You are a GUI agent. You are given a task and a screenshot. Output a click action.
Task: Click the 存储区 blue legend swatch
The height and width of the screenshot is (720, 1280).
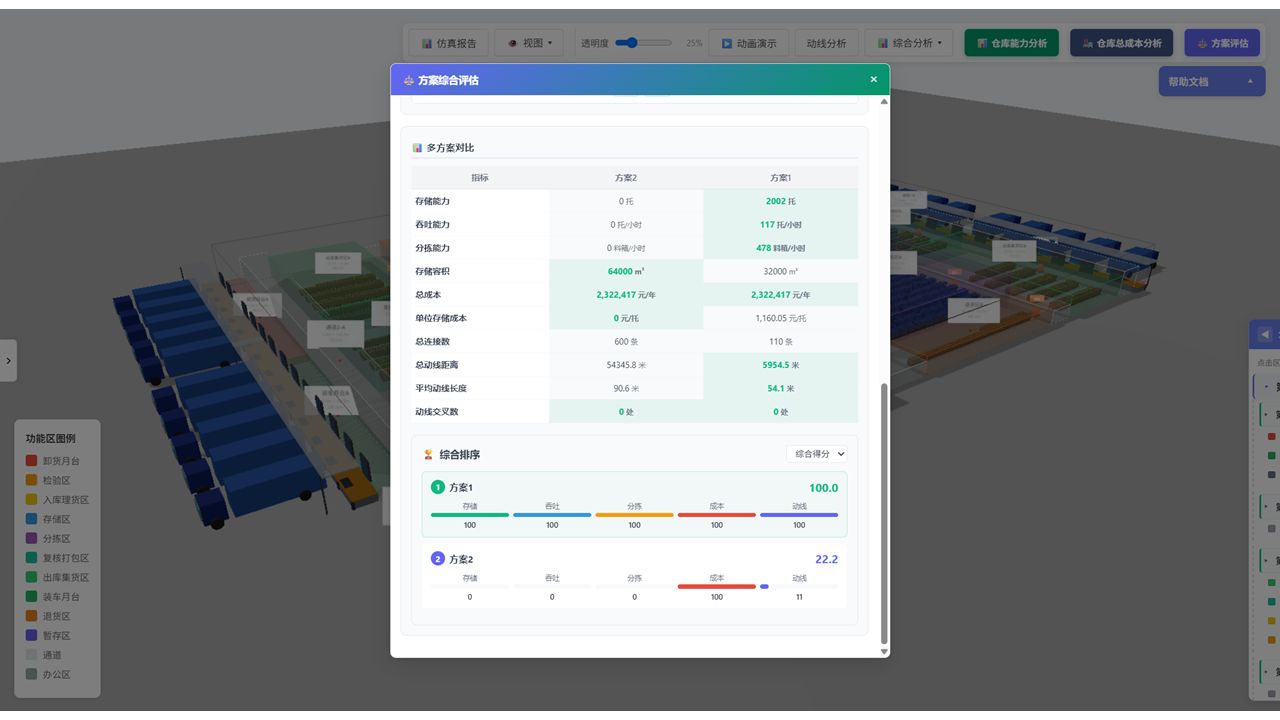tap(31, 519)
